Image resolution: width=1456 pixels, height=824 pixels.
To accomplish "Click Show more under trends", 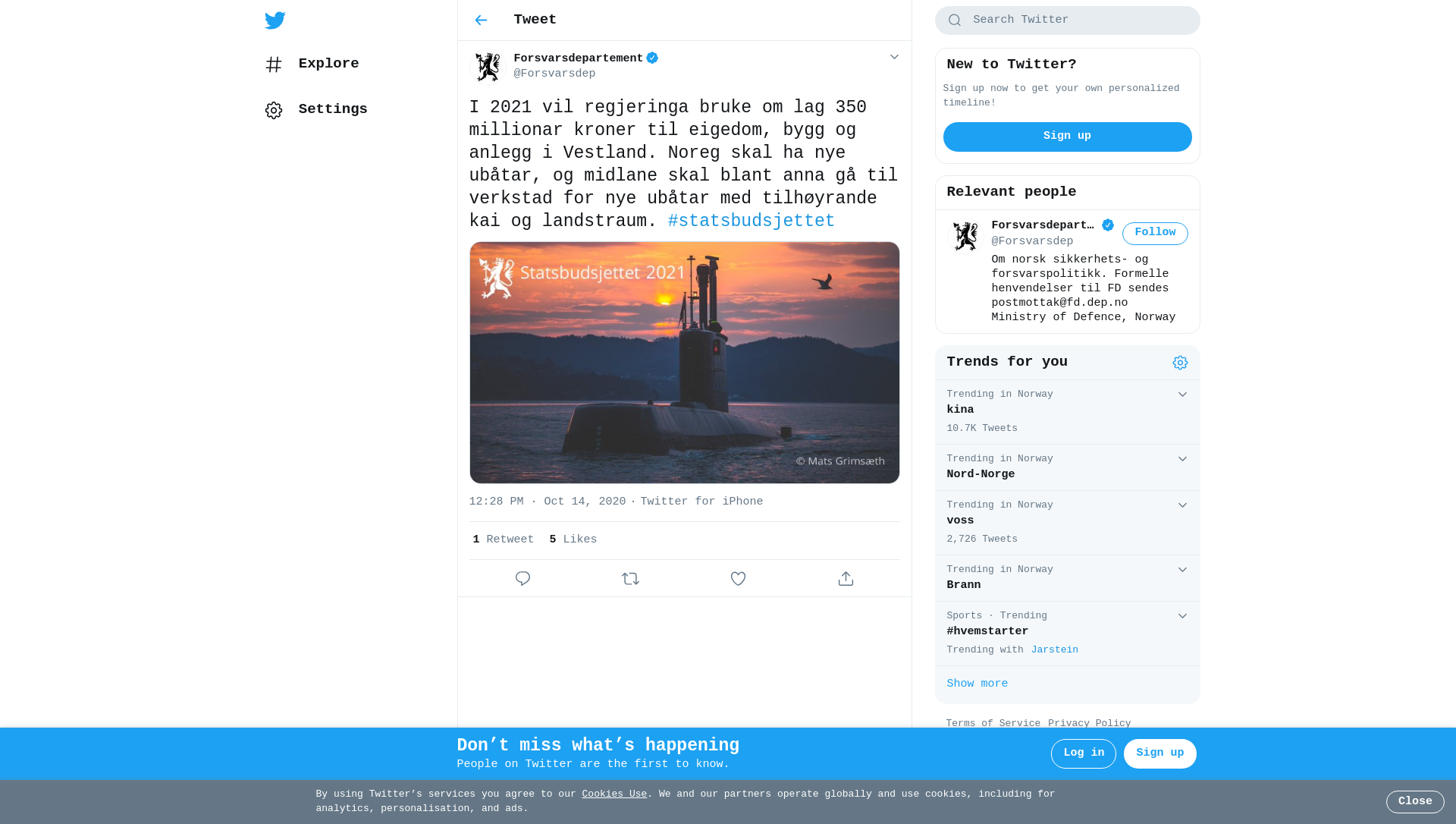I will [x=977, y=684].
